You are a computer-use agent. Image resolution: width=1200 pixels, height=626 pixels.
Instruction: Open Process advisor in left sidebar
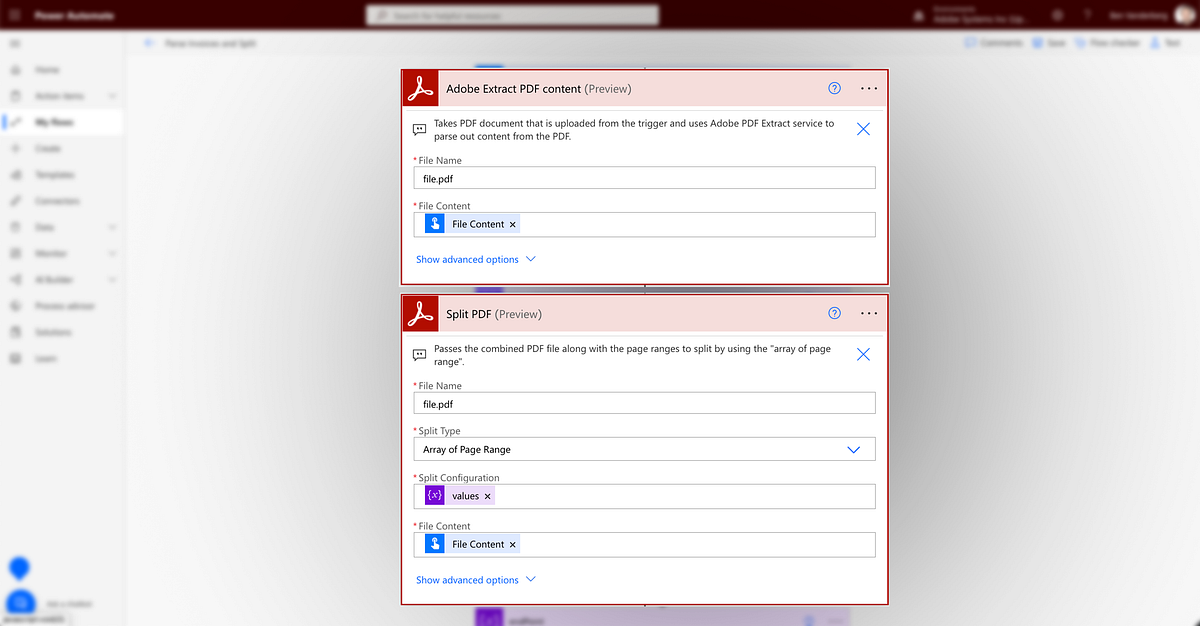pyautogui.click(x=65, y=306)
